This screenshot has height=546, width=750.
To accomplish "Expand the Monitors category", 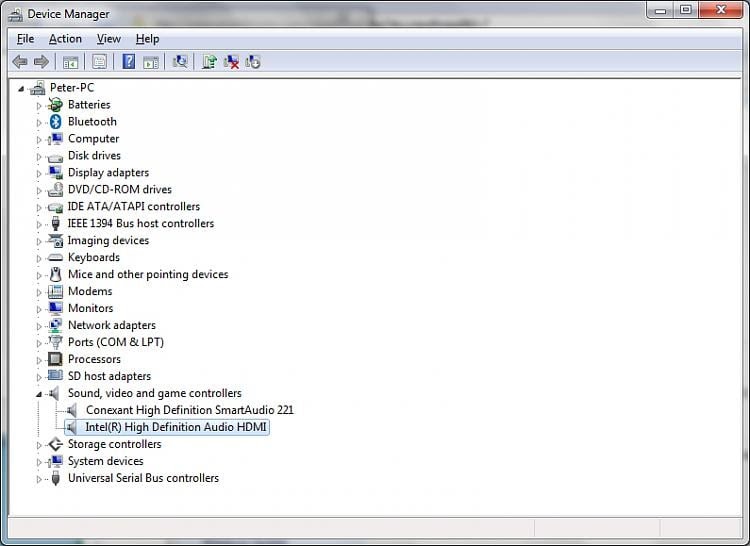I will (x=39, y=309).
